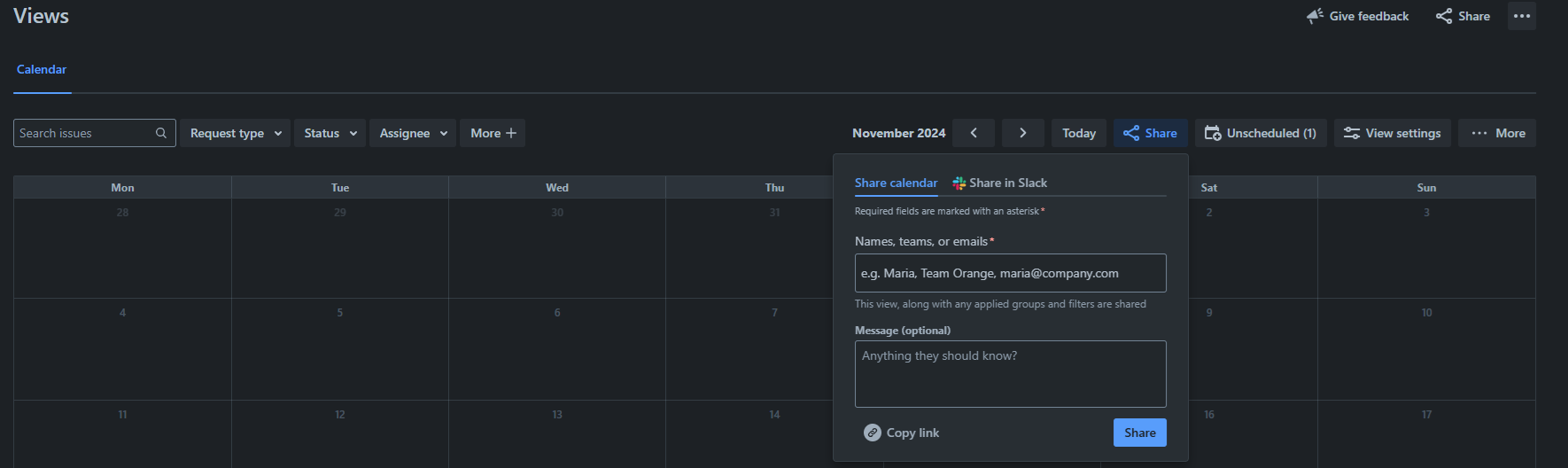
Task: Toggle the calendar toolbar Share button
Action: 1150,133
